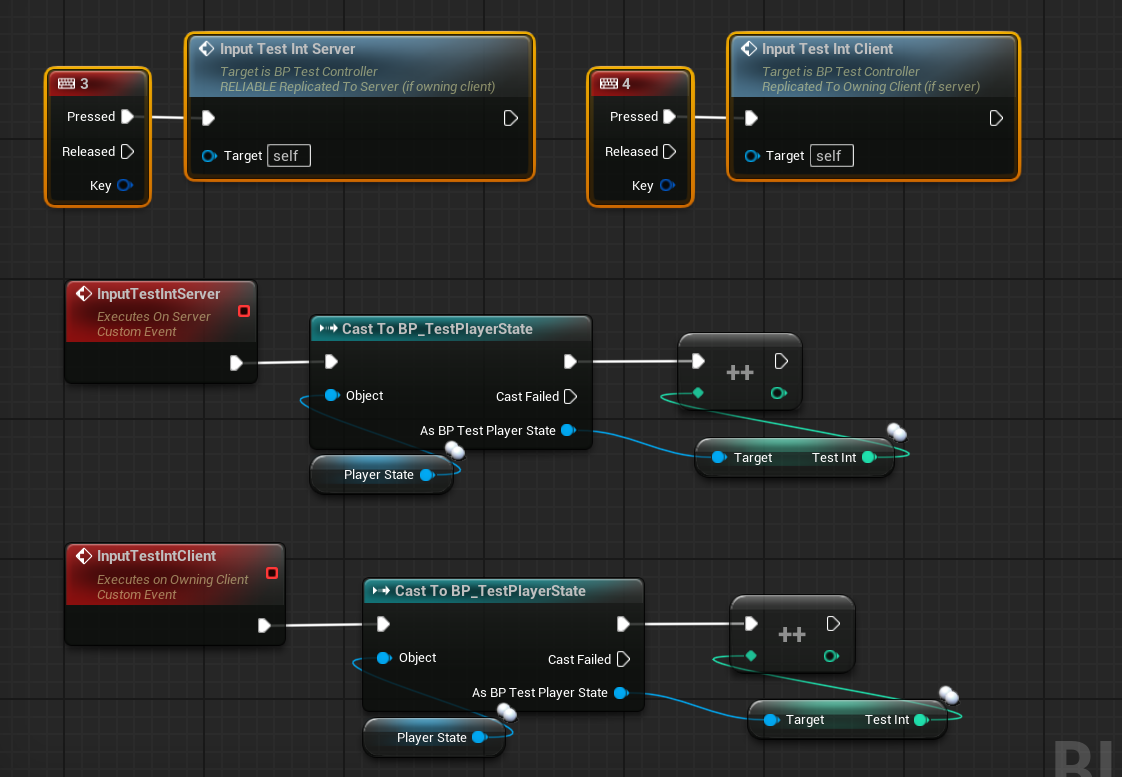
Task: Click exec input pin of Input Test Int Server
Action: [208, 118]
